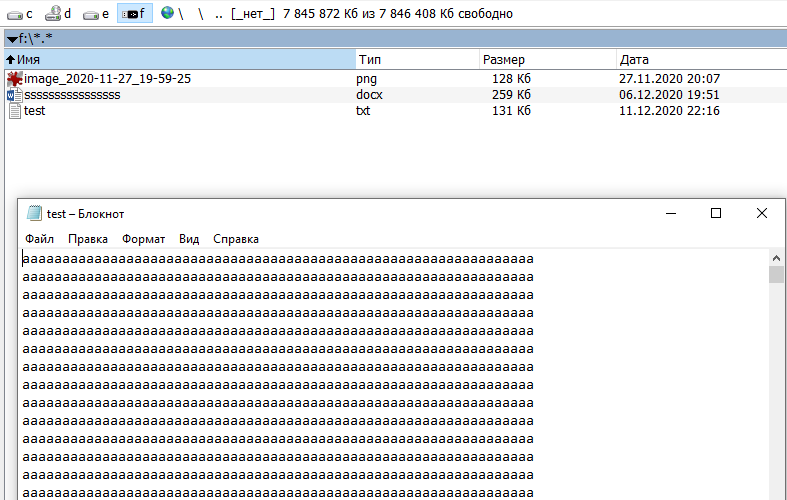Screen dimensions: 787x500
Task: Click Notepad window icon in title bar
Action: pyautogui.click(x=34, y=213)
